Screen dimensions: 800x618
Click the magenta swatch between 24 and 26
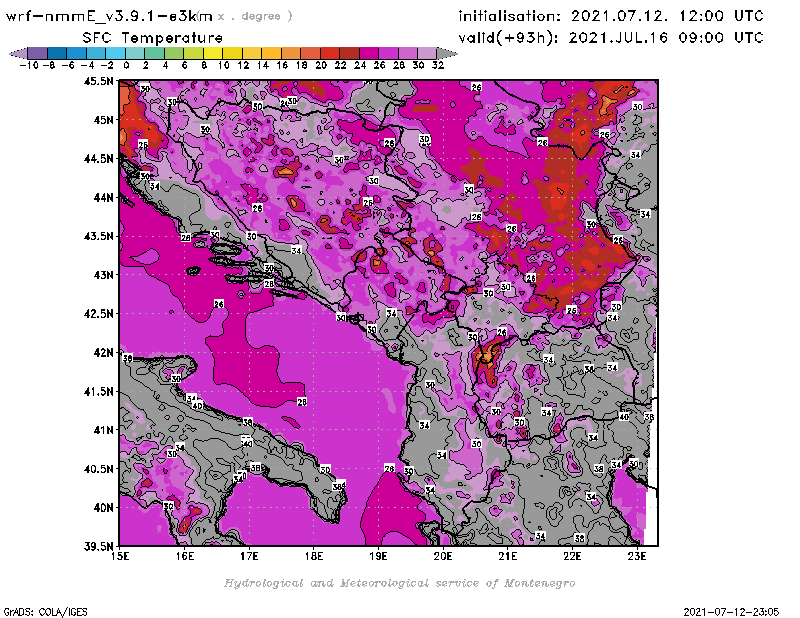[x=368, y=53]
